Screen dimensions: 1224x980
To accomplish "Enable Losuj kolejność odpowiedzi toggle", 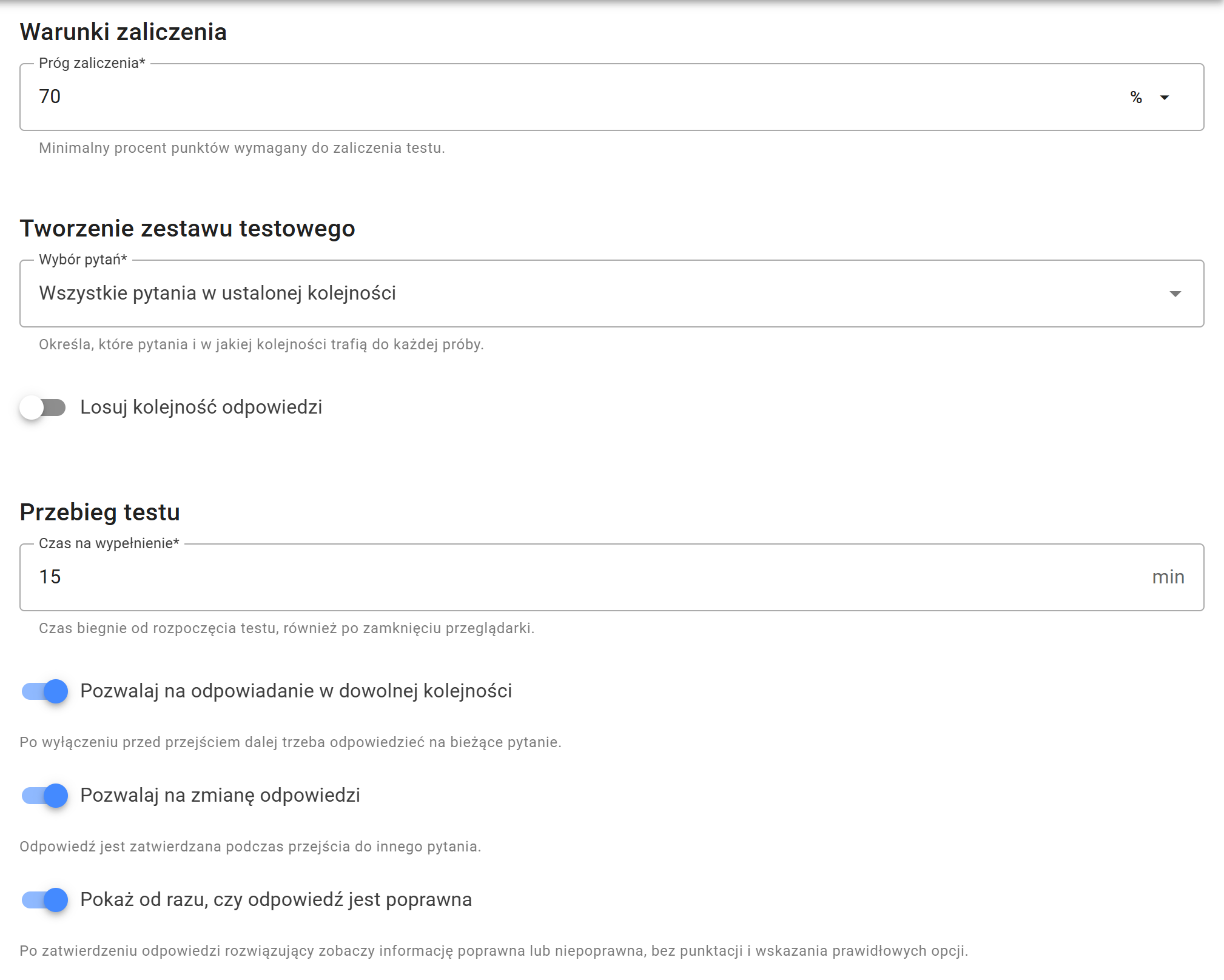I will point(43,408).
